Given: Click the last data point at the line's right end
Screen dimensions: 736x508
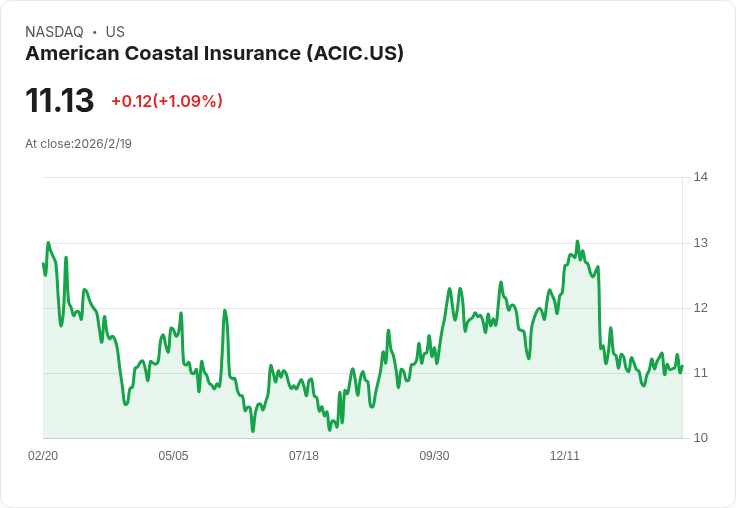Looking at the screenshot, I should 682,366.
